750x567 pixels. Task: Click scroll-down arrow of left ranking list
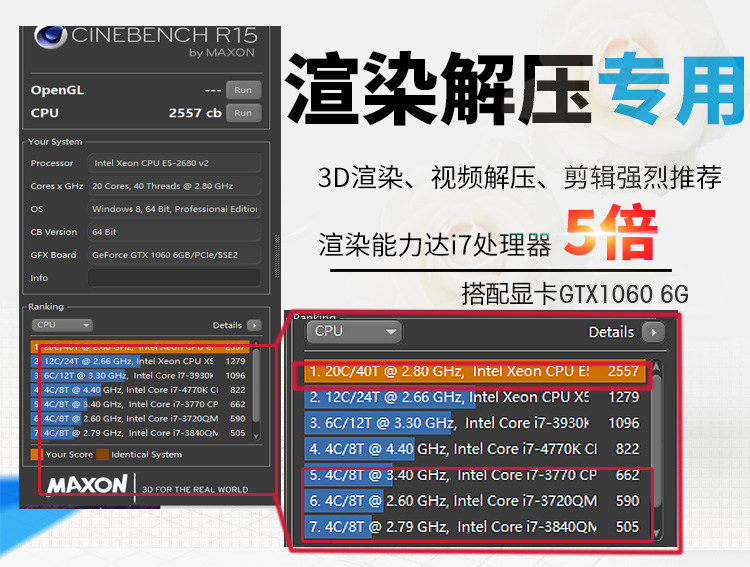pyautogui.click(x=256, y=436)
